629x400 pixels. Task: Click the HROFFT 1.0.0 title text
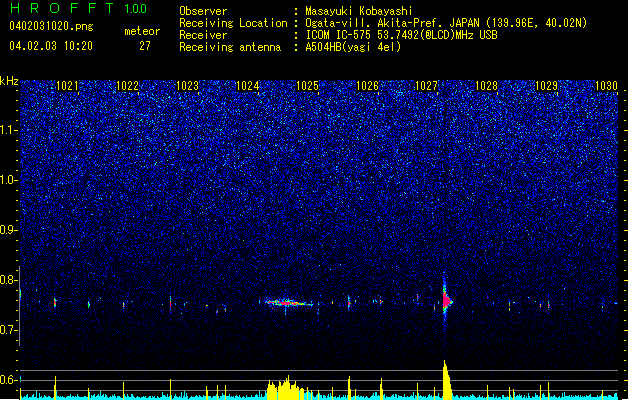78,8
